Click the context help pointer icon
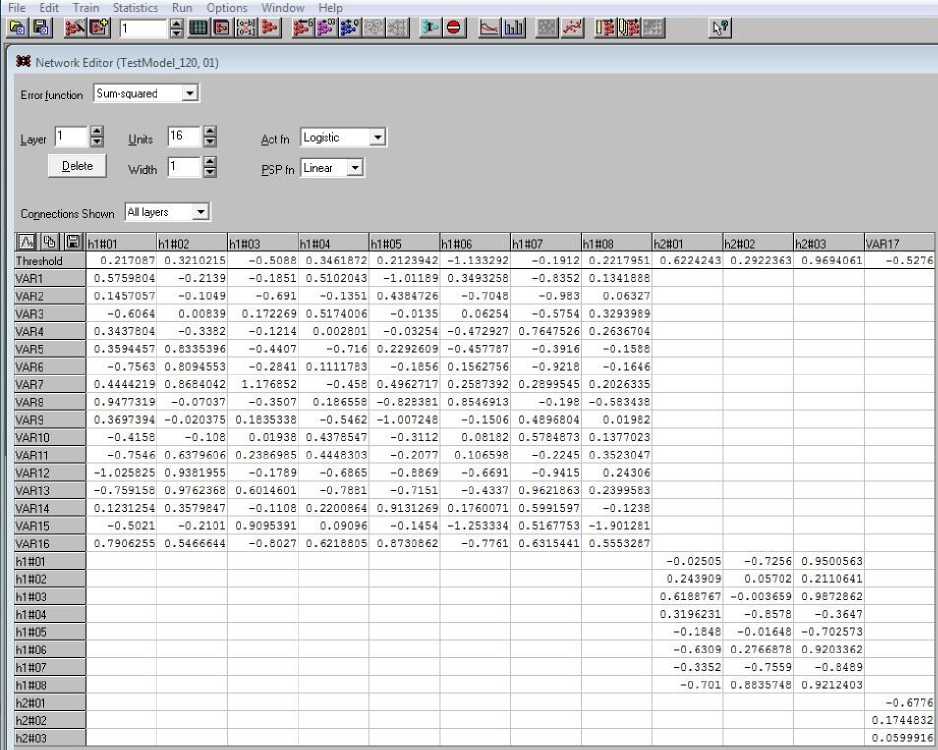Screen dimensions: 938x750 (x=720, y=28)
